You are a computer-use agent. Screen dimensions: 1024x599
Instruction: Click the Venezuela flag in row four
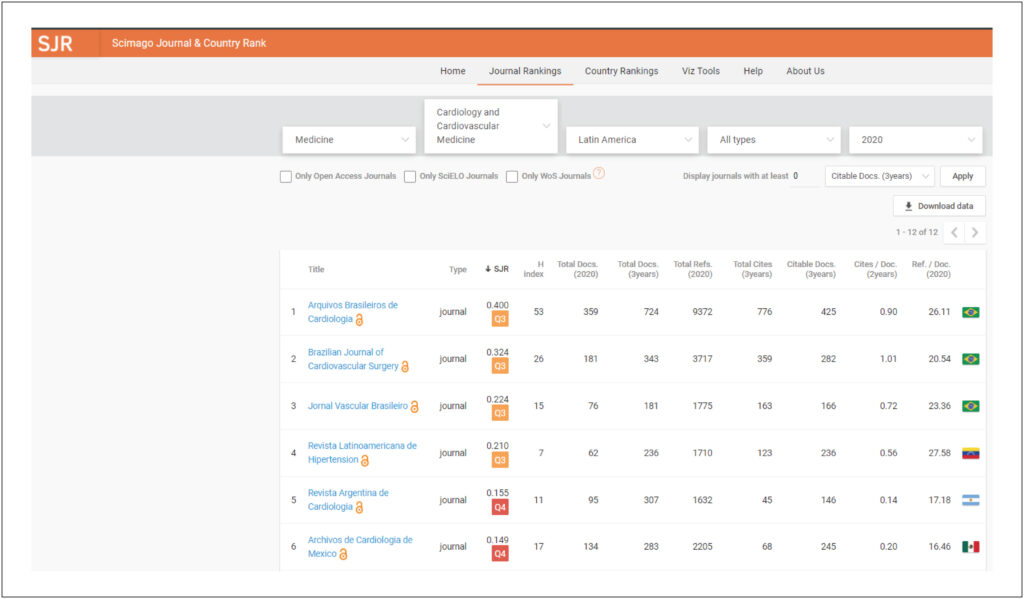pyautogui.click(x=970, y=453)
